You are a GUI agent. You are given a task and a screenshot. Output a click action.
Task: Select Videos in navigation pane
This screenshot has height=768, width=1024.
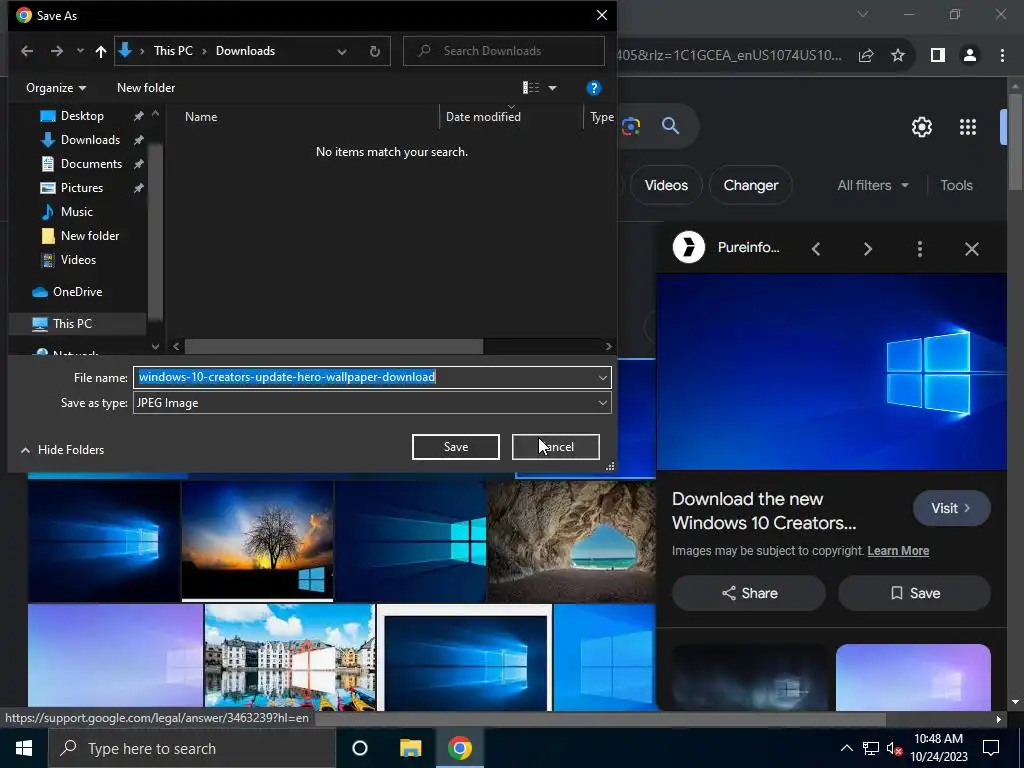point(78,260)
